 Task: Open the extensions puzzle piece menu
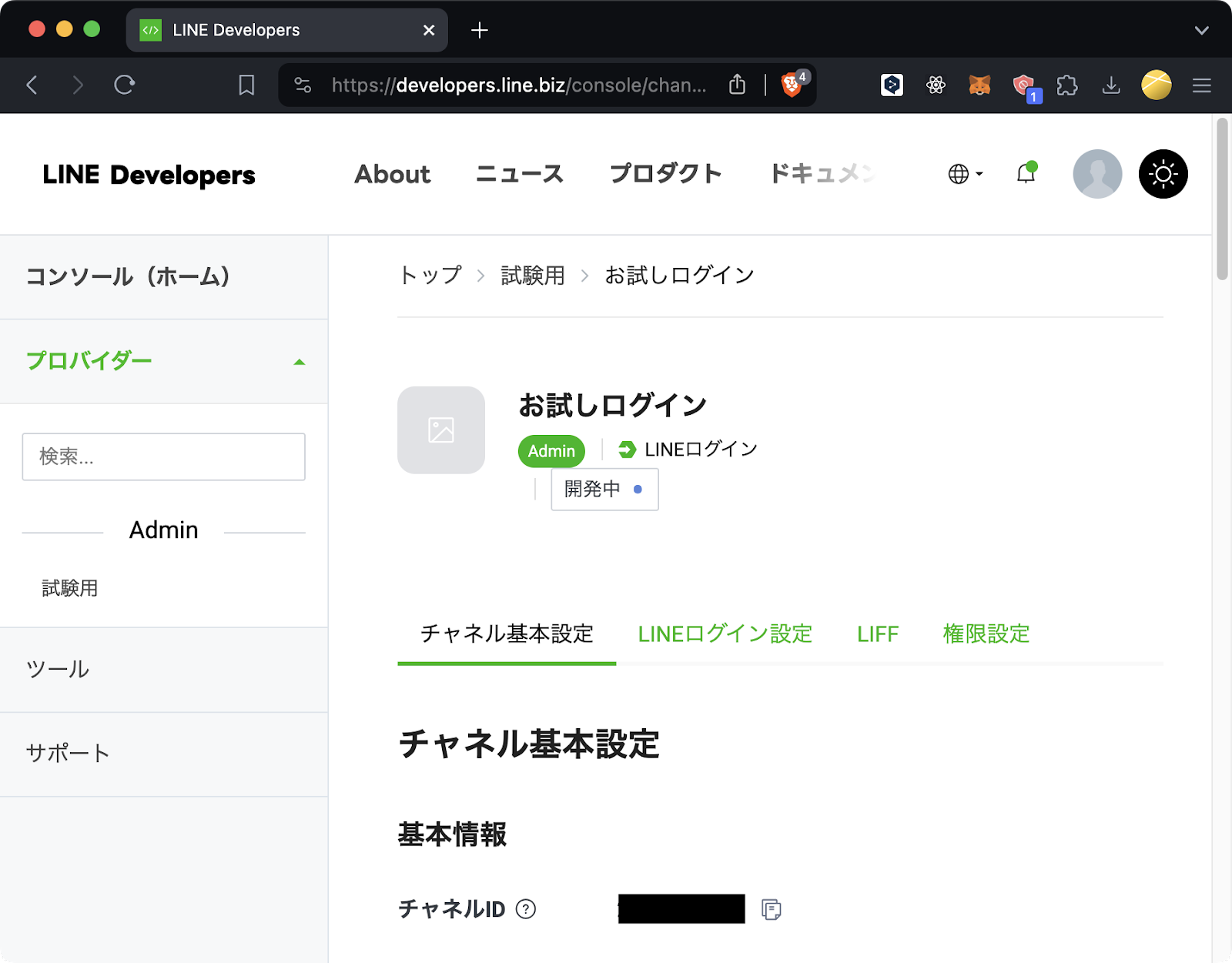coord(1067,85)
